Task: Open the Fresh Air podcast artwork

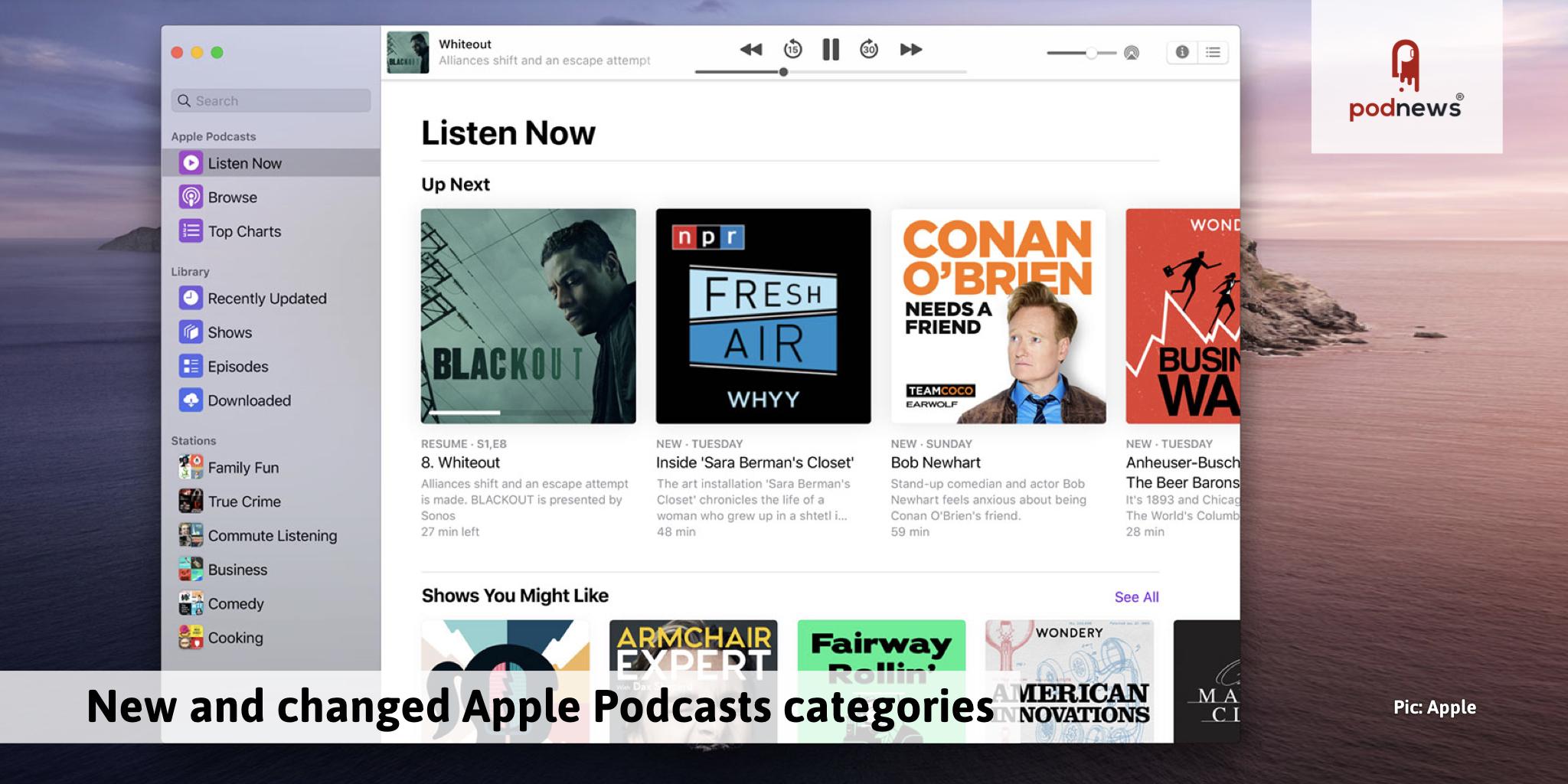Action: point(763,315)
